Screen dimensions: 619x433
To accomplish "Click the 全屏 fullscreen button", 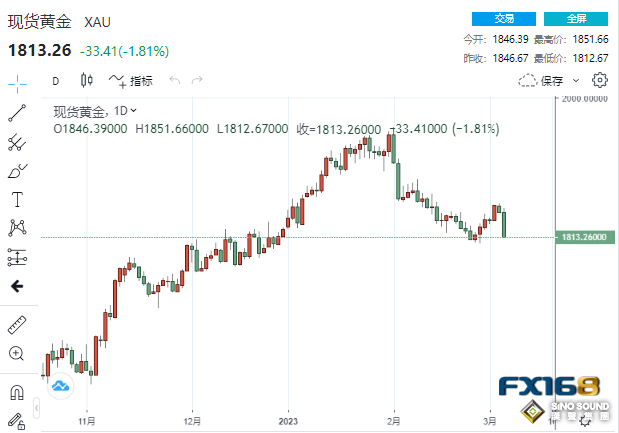I will click(x=576, y=19).
